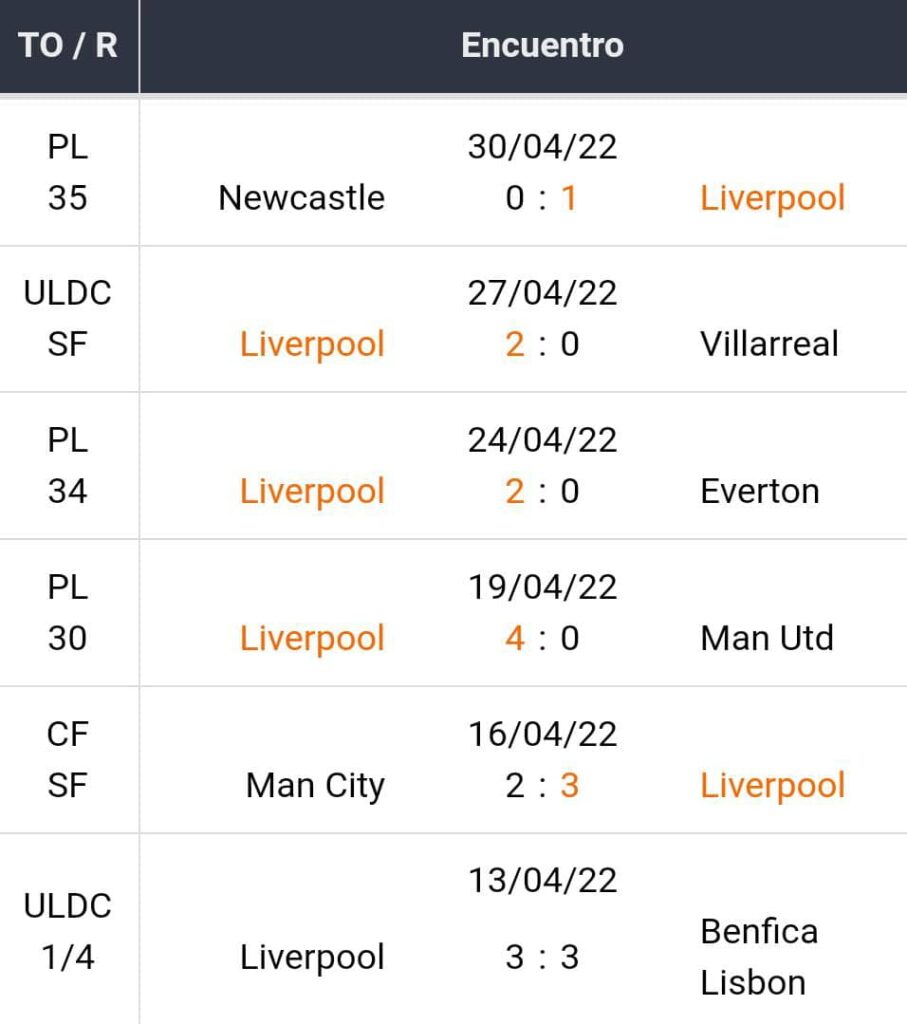
Task: Open the Villarreal team link
Action: 769,344
